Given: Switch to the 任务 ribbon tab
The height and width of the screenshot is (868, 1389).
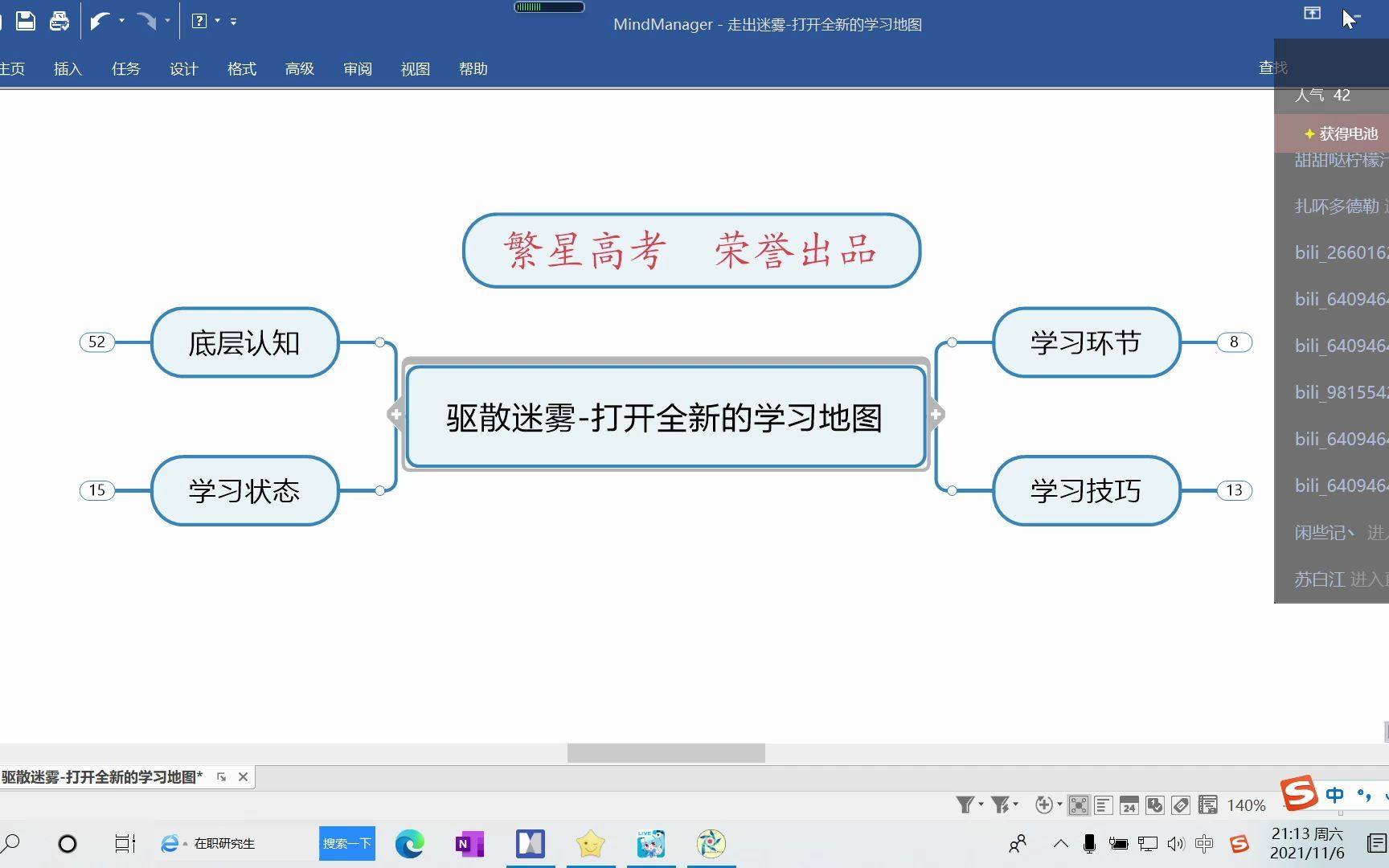Looking at the screenshot, I should pos(126,69).
